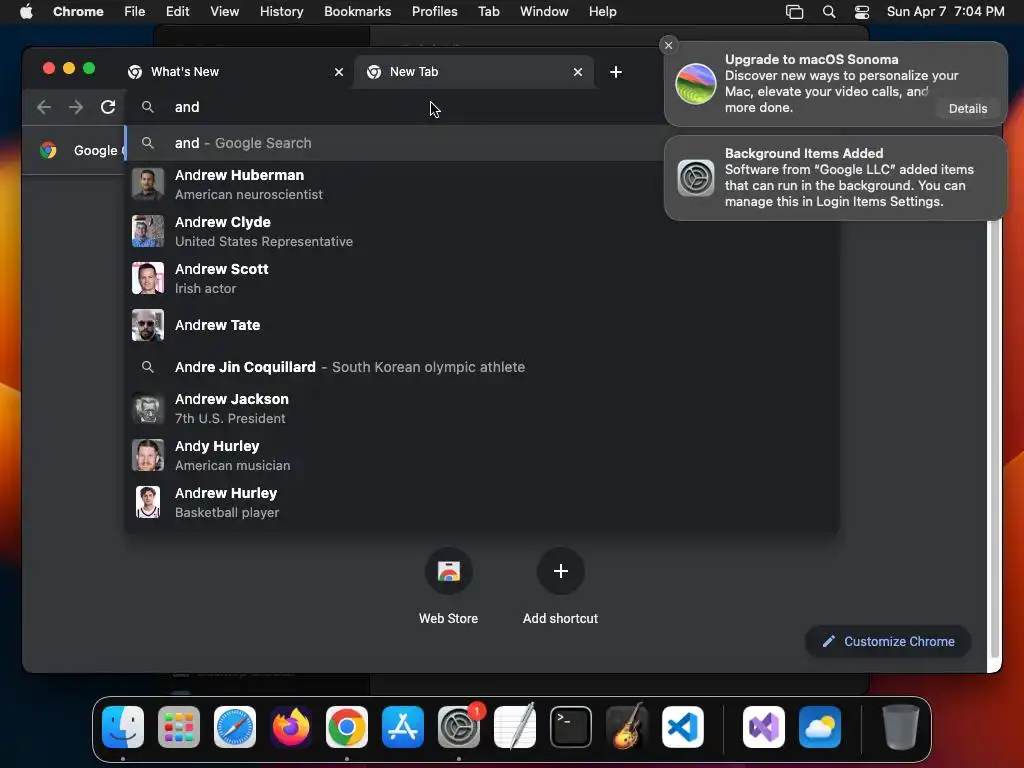Click Andrew Jackson's portrait thumbnail

tap(148, 408)
